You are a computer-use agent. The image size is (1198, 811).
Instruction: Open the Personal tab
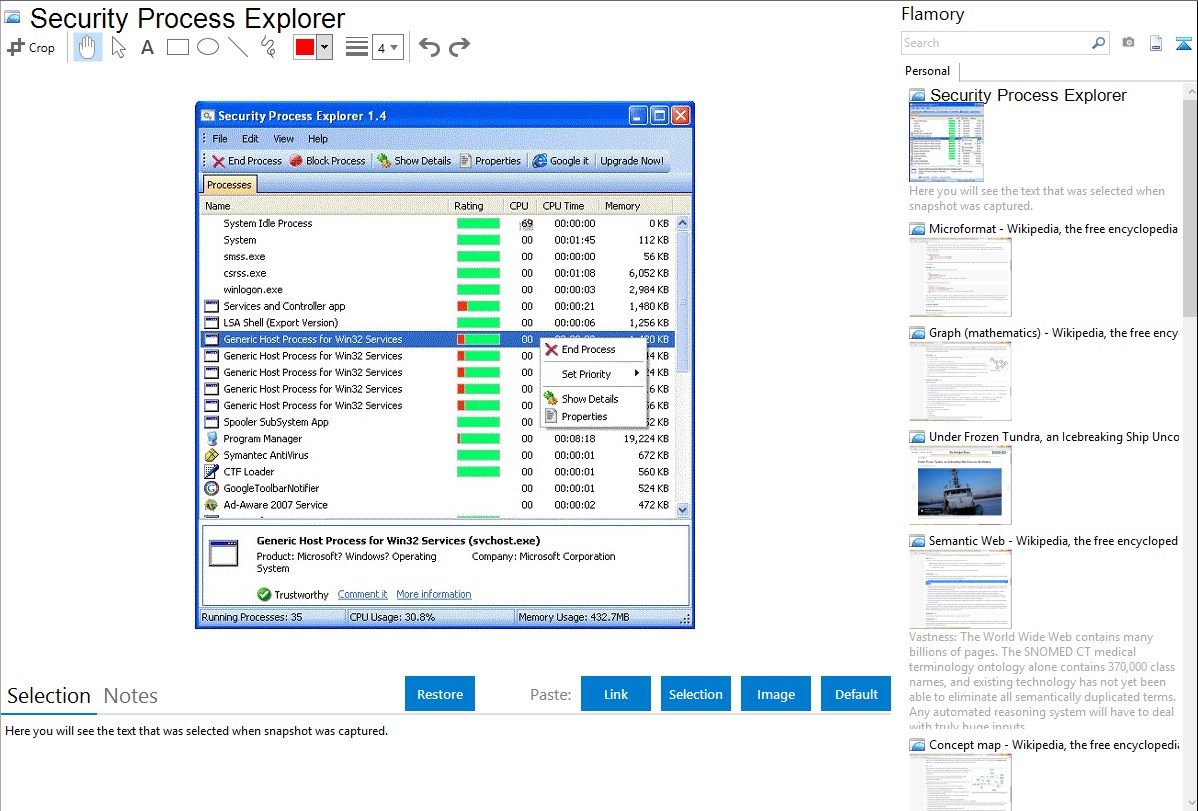[928, 71]
